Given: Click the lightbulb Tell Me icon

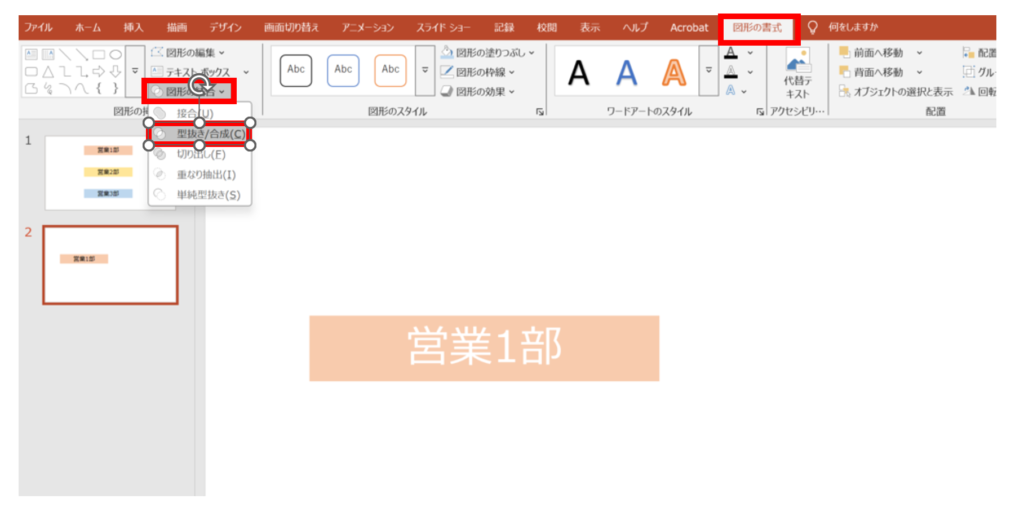Looking at the screenshot, I should tap(813, 27).
